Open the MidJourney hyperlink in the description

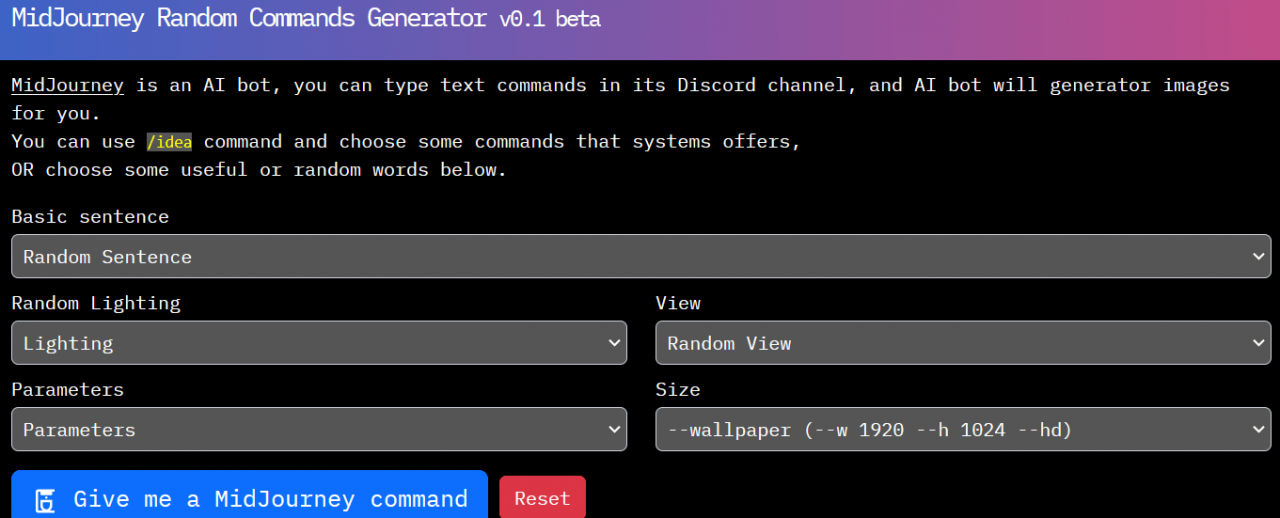pyautogui.click(x=67, y=85)
